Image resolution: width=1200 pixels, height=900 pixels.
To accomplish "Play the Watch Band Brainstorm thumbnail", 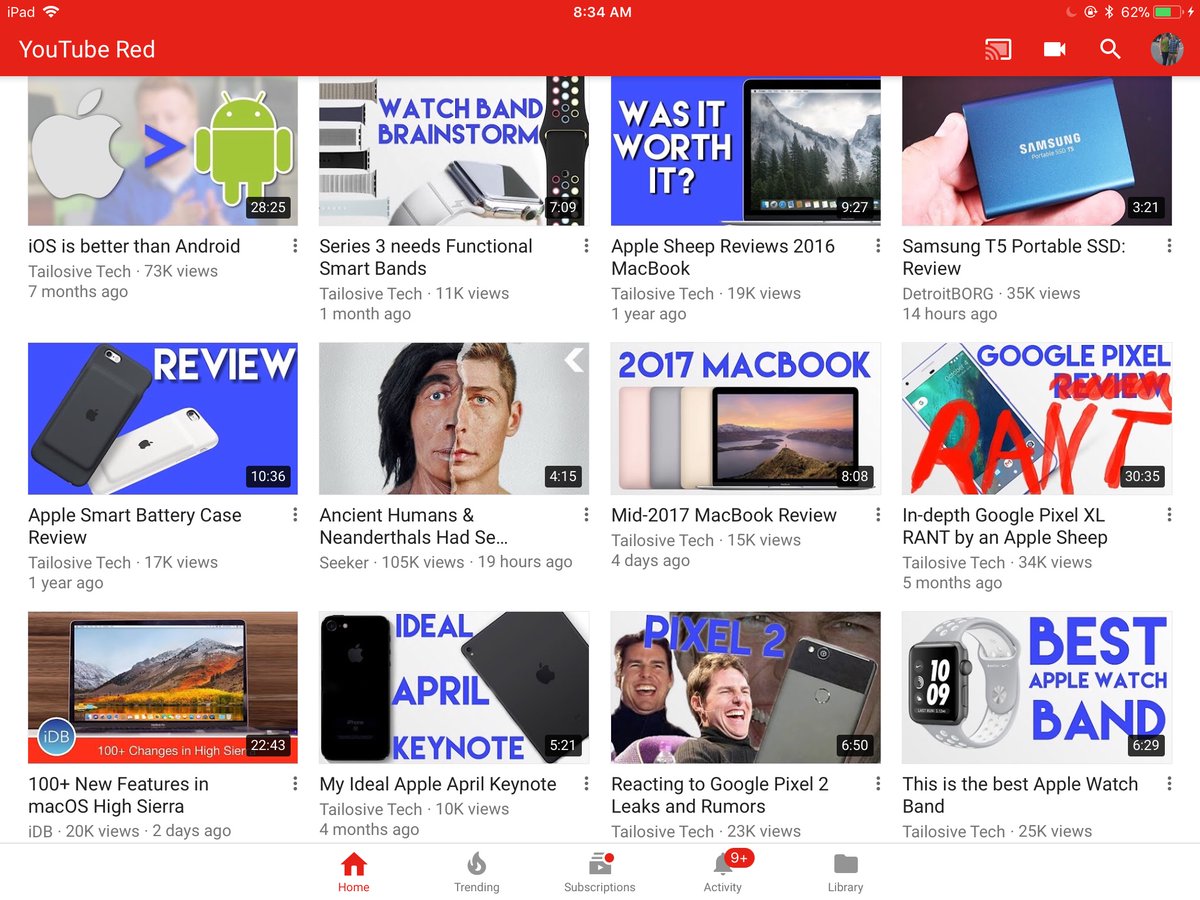I will (454, 151).
